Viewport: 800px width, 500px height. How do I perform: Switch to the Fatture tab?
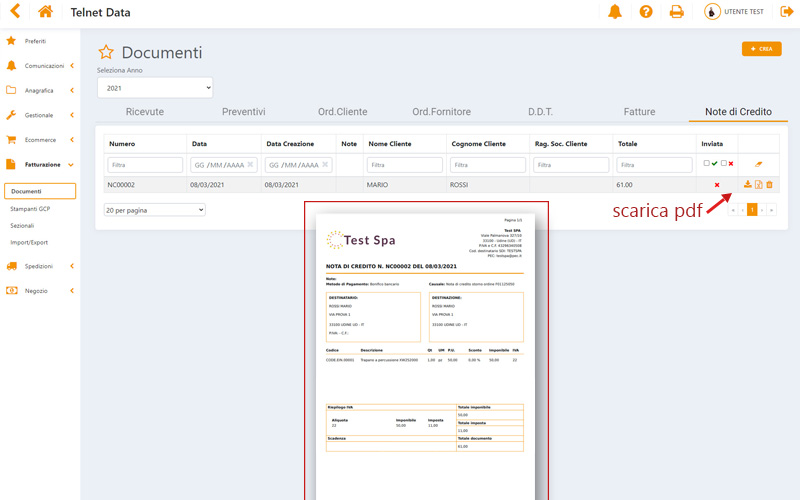pos(639,112)
